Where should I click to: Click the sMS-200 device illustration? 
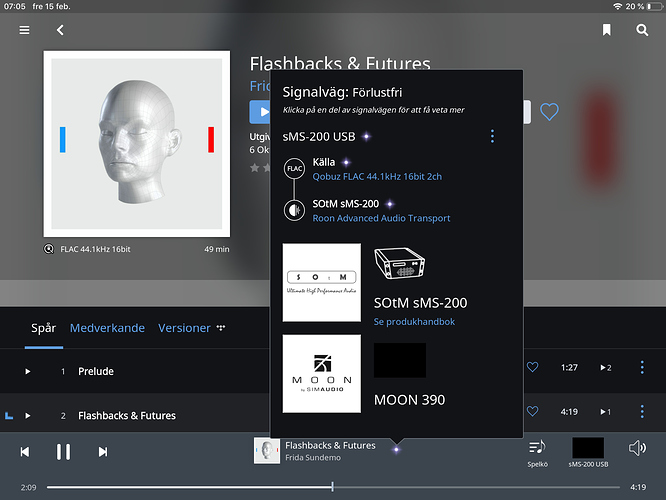tap(399, 263)
